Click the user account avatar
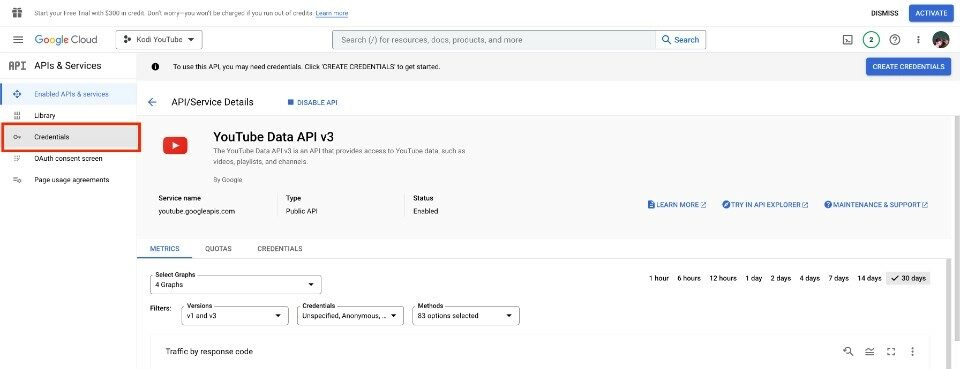The image size is (960, 369). click(x=941, y=40)
